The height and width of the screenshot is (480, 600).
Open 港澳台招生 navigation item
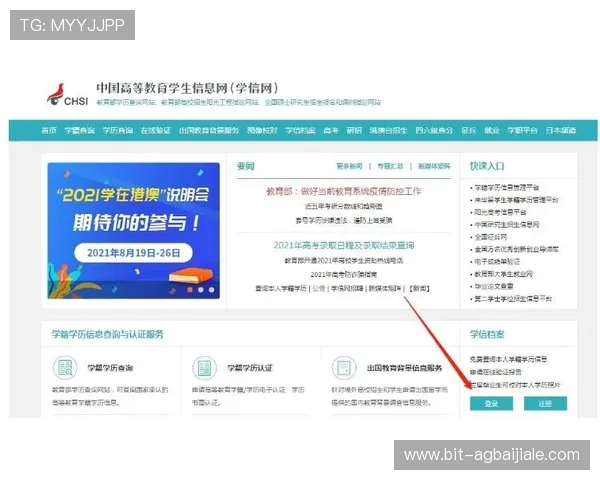coord(388,131)
